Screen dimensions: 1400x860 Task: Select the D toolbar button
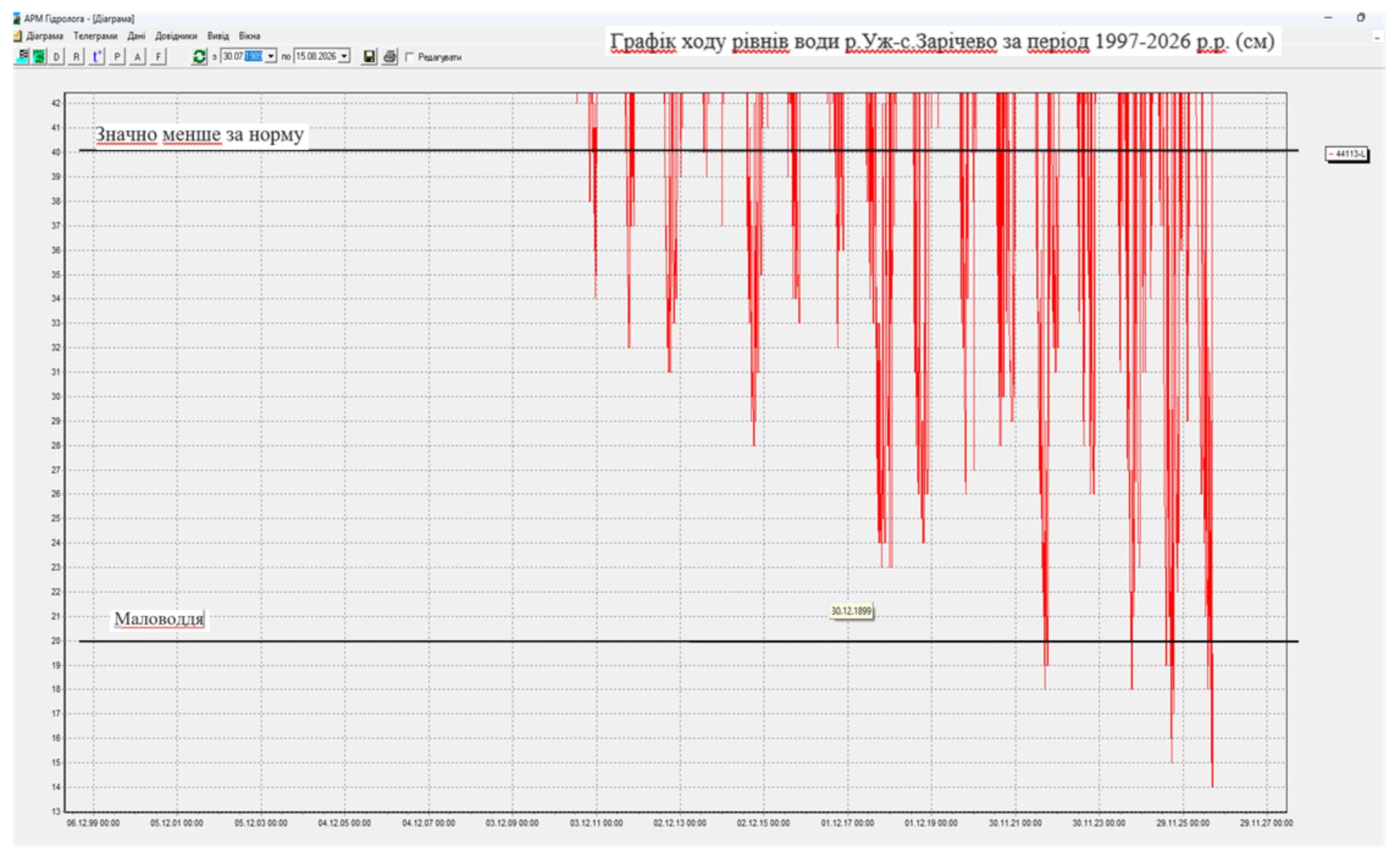coord(56,56)
